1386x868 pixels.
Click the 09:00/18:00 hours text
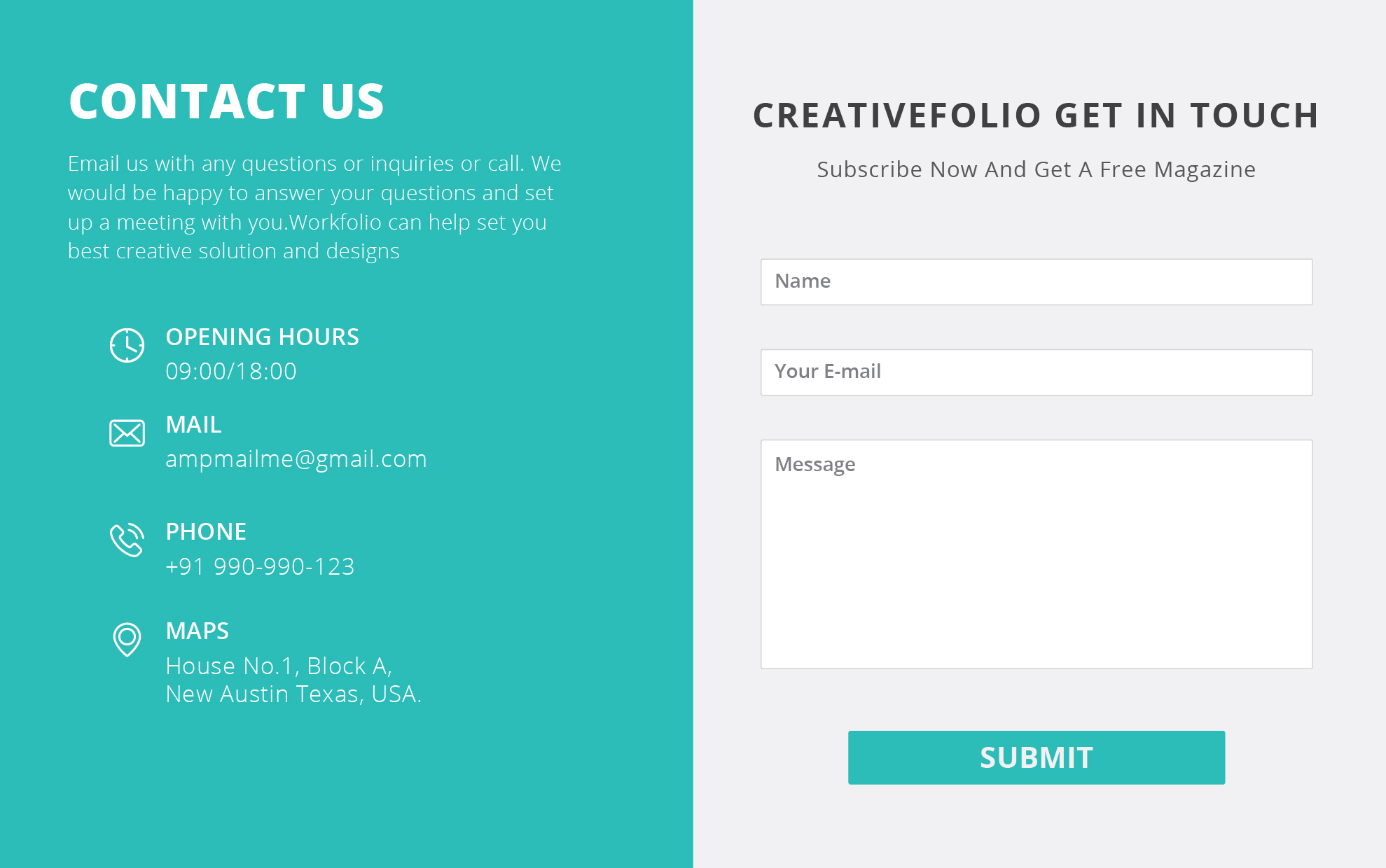(231, 372)
